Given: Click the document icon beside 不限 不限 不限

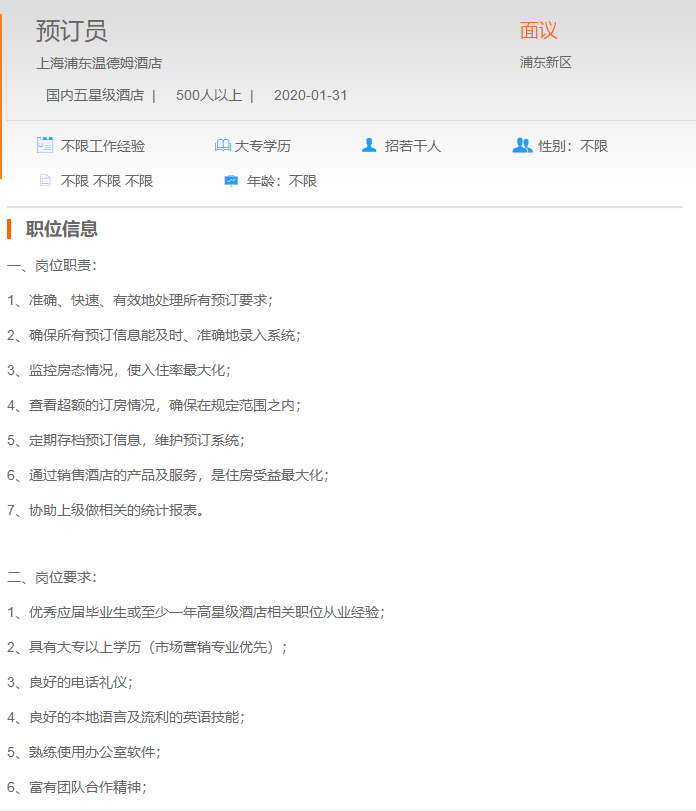Looking at the screenshot, I should [x=45, y=181].
